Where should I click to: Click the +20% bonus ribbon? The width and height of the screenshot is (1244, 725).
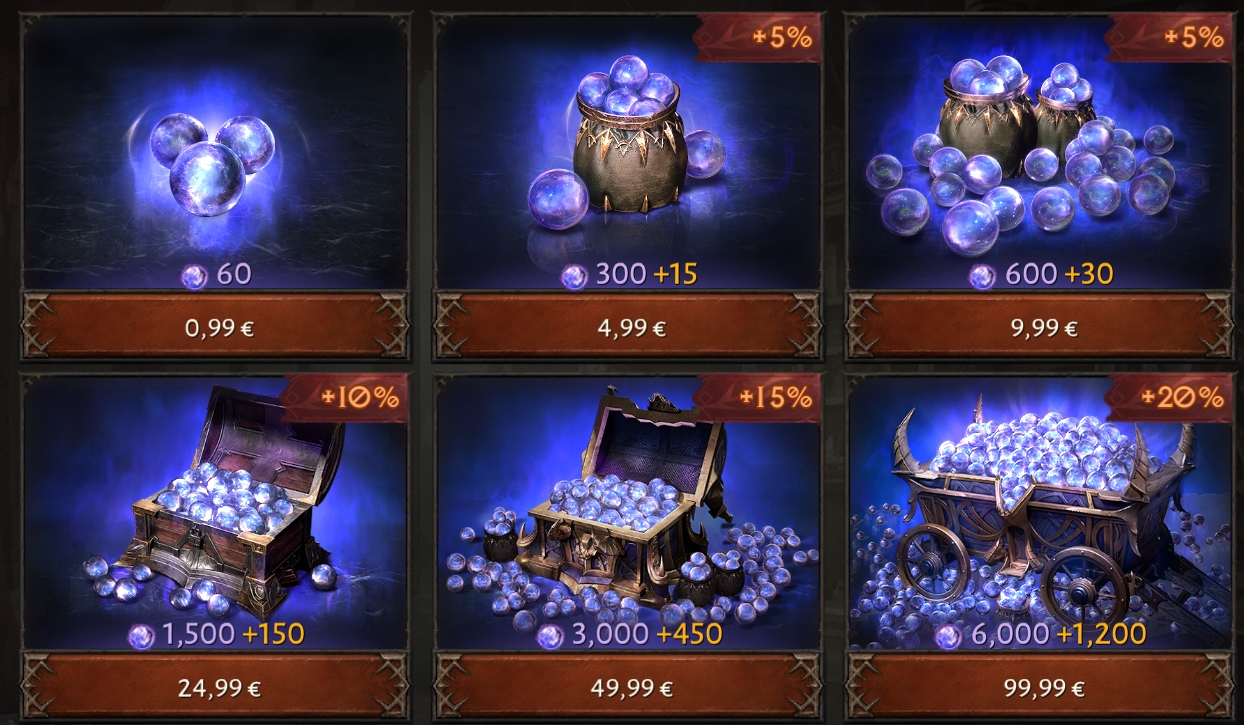point(1168,398)
